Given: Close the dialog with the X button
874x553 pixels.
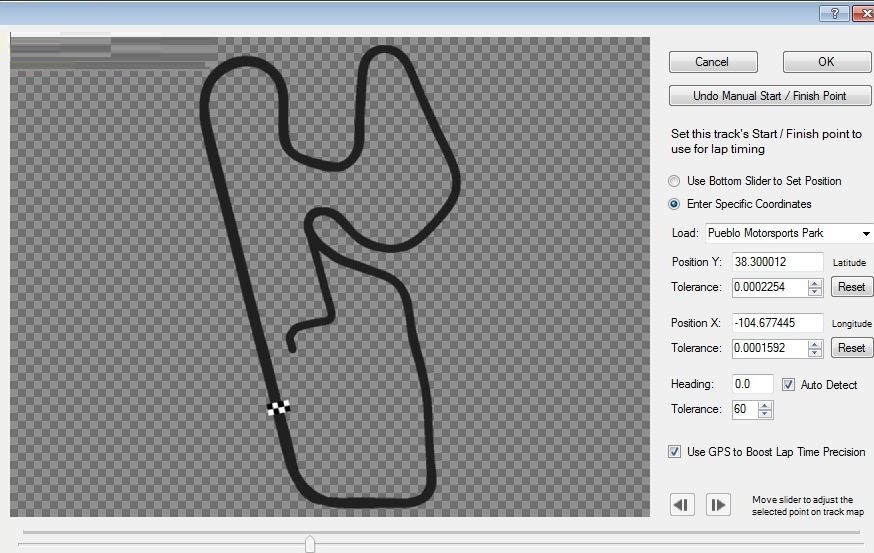Looking at the screenshot, I should point(864,13).
